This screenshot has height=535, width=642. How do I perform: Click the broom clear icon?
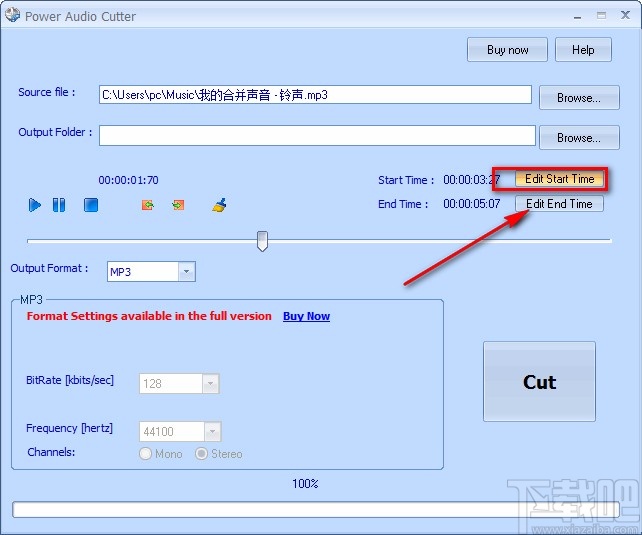pos(219,205)
